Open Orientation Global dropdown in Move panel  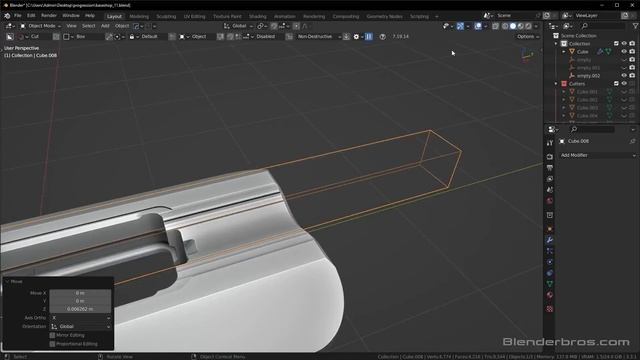click(80, 327)
